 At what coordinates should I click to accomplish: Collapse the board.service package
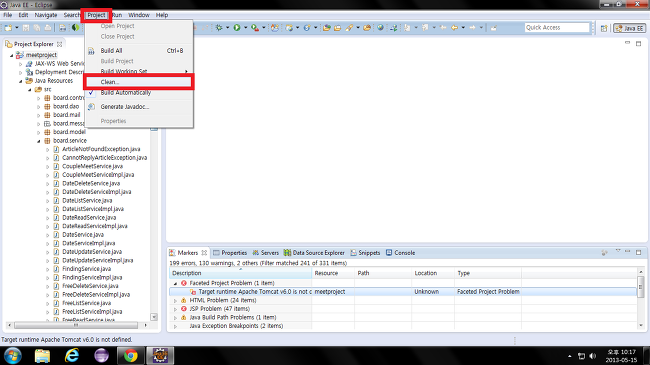[39, 141]
